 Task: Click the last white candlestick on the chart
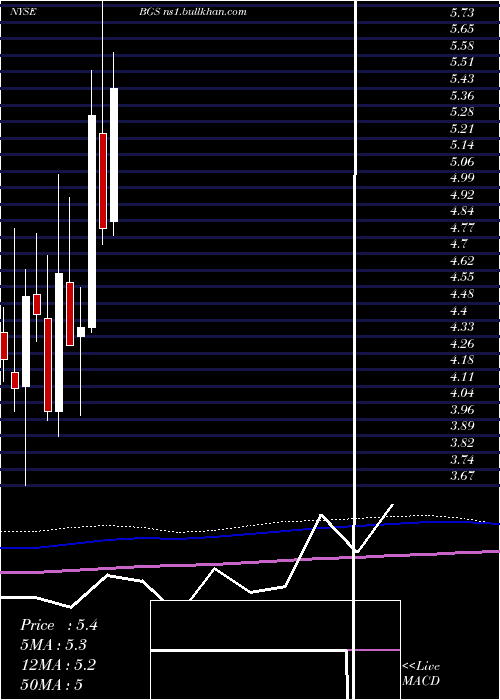coord(114,155)
